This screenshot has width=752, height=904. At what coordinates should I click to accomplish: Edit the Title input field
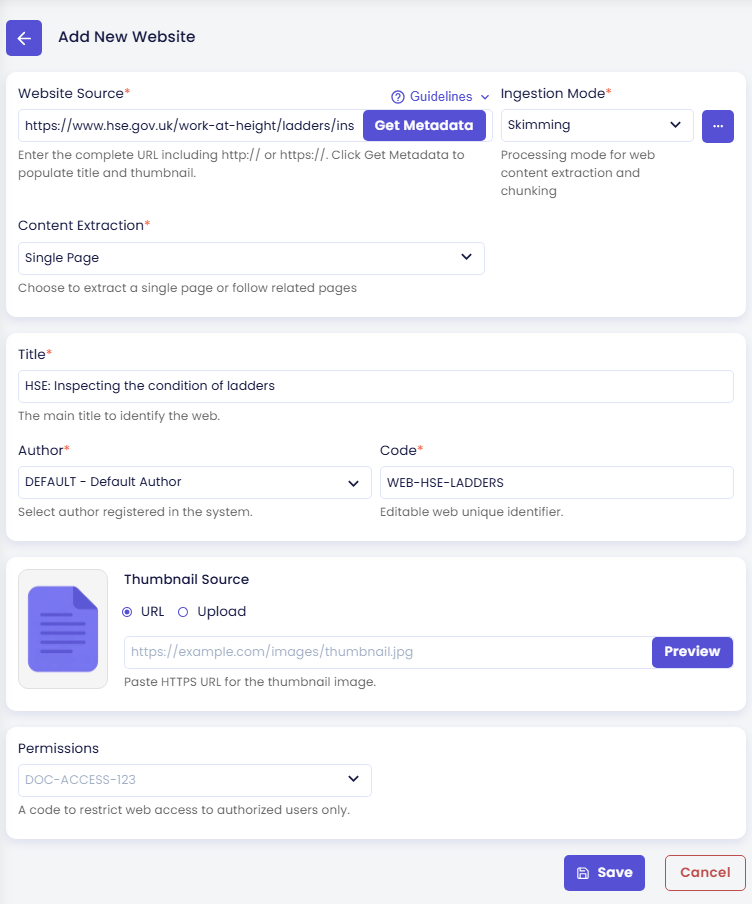[x=375, y=386]
